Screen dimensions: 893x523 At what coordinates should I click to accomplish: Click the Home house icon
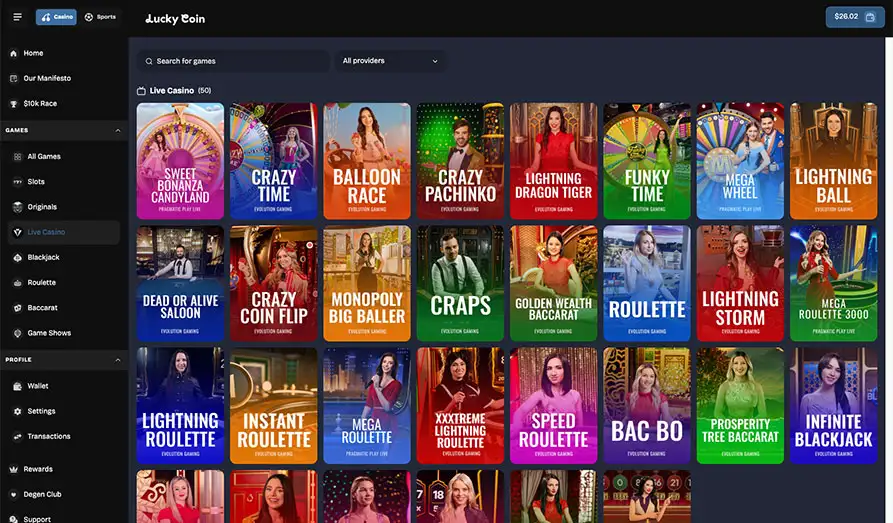[14, 53]
